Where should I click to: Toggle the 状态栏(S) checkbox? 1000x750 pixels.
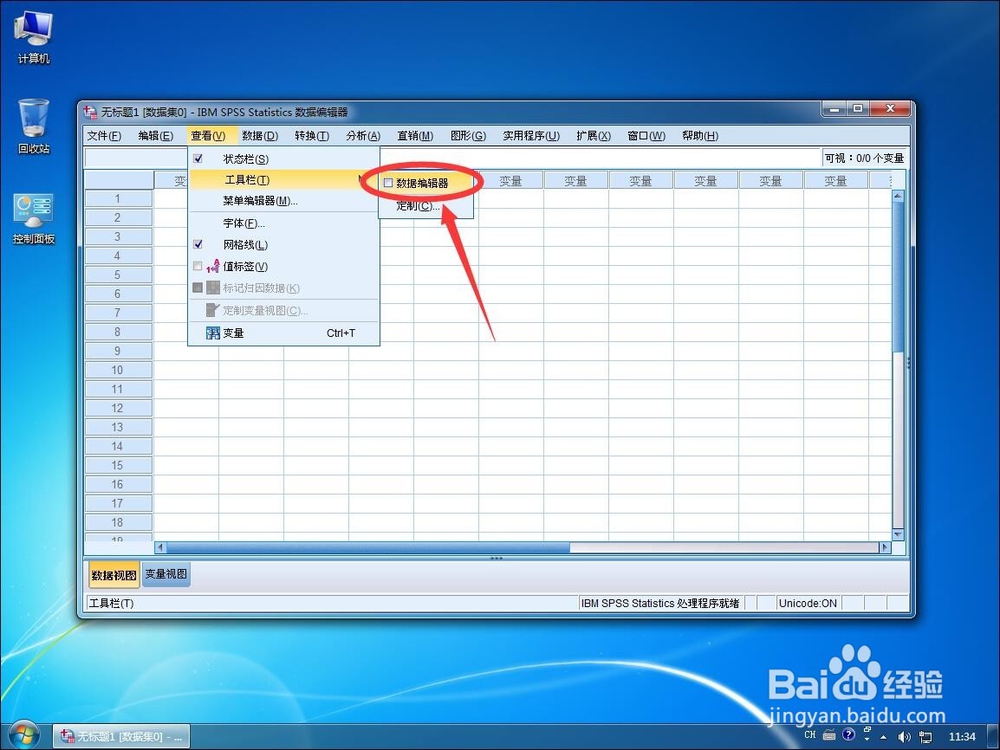pyautogui.click(x=198, y=159)
